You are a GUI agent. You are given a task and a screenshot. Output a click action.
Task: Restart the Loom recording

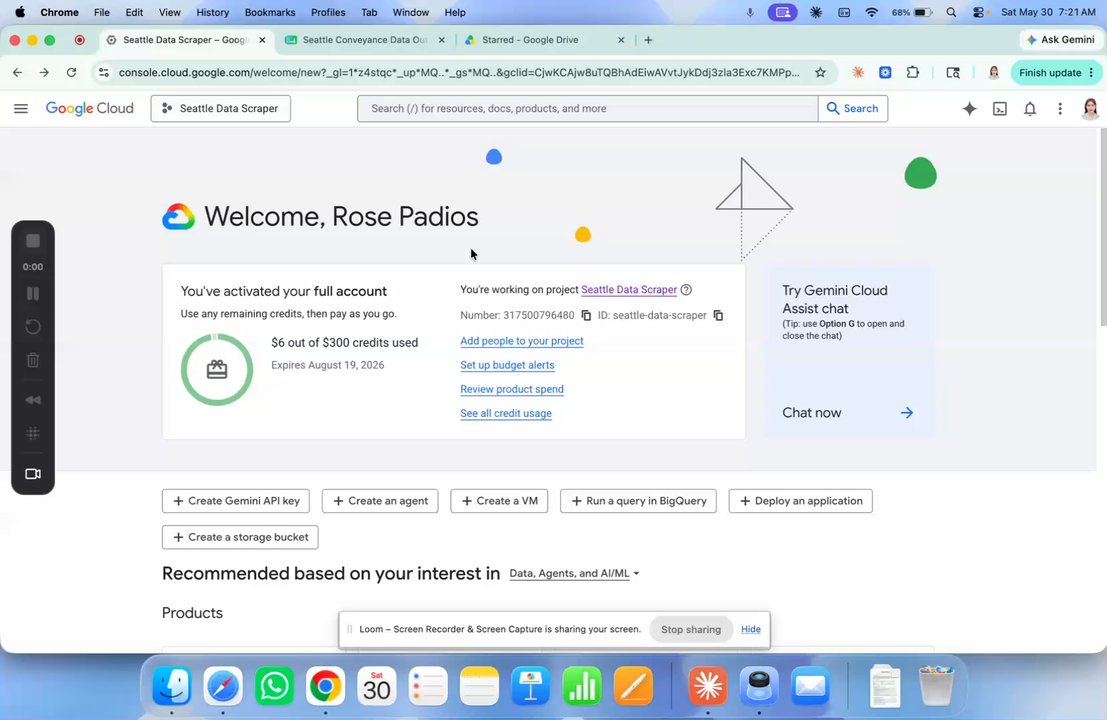(32, 327)
